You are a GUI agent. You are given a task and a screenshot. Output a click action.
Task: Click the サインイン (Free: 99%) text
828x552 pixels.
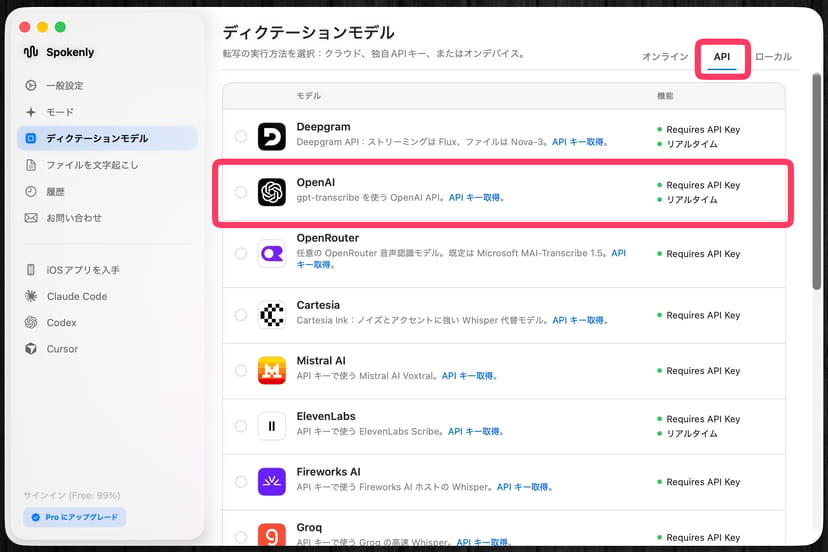click(x=72, y=495)
